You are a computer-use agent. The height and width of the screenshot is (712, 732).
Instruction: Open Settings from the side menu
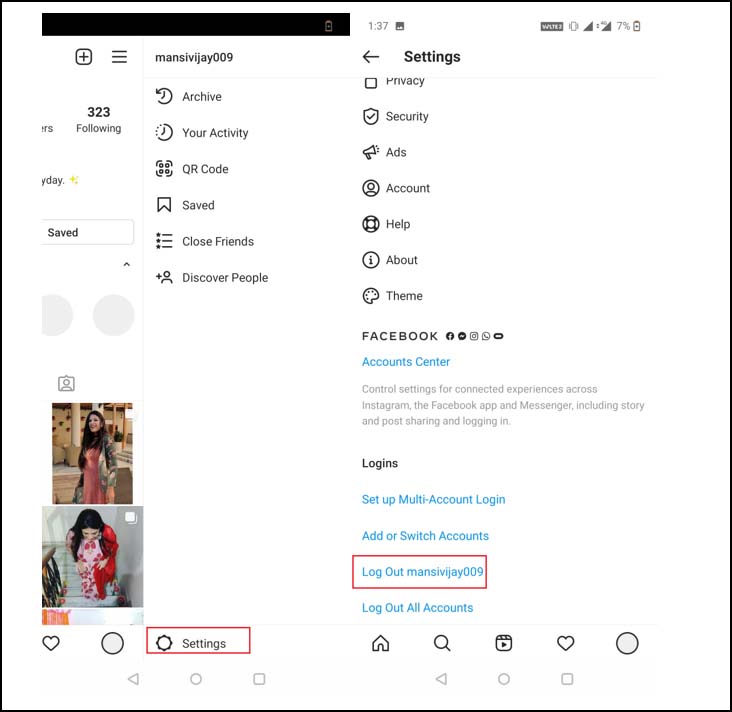click(198, 641)
